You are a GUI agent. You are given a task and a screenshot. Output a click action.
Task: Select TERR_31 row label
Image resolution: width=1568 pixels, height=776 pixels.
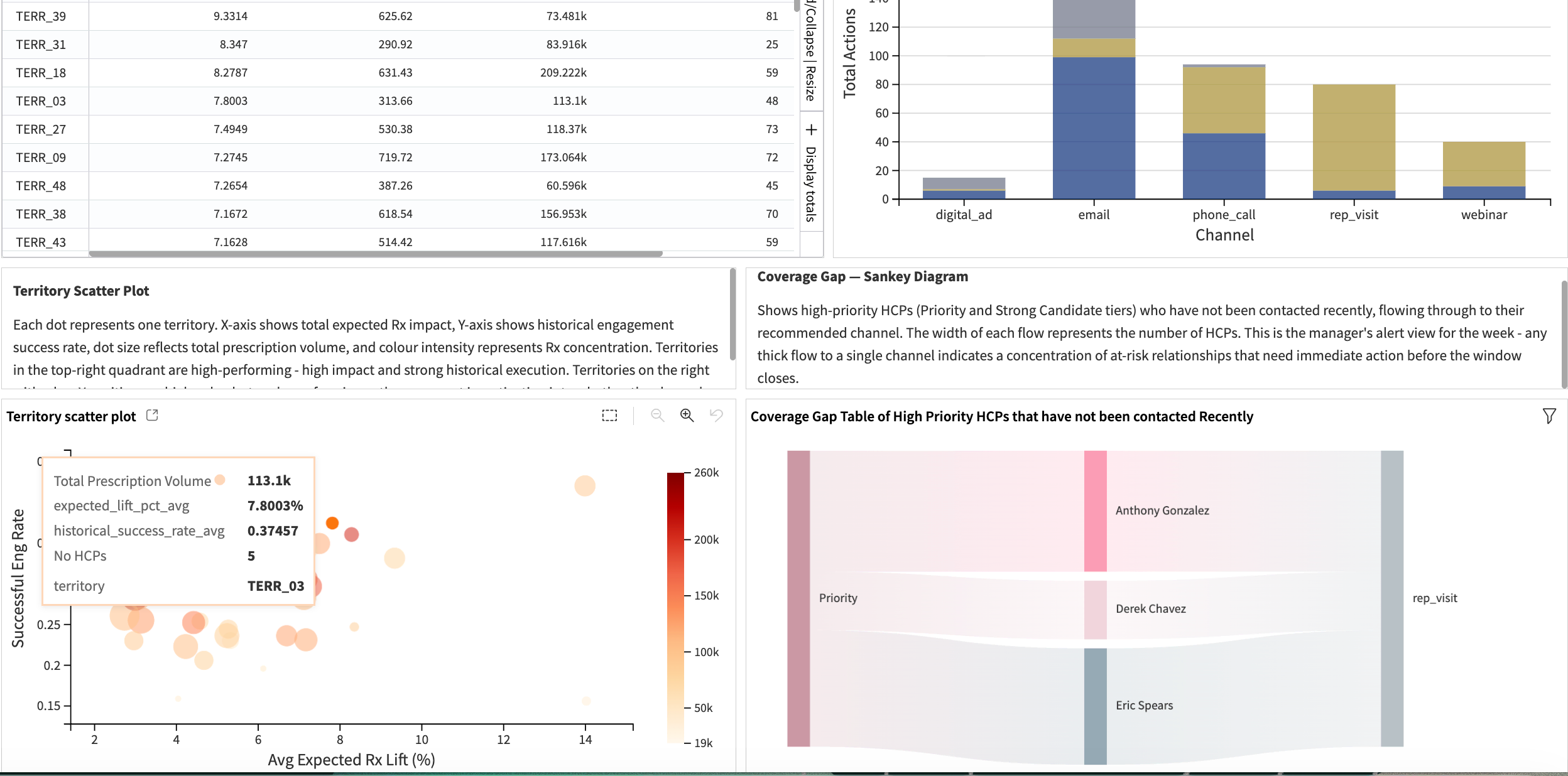(41, 45)
